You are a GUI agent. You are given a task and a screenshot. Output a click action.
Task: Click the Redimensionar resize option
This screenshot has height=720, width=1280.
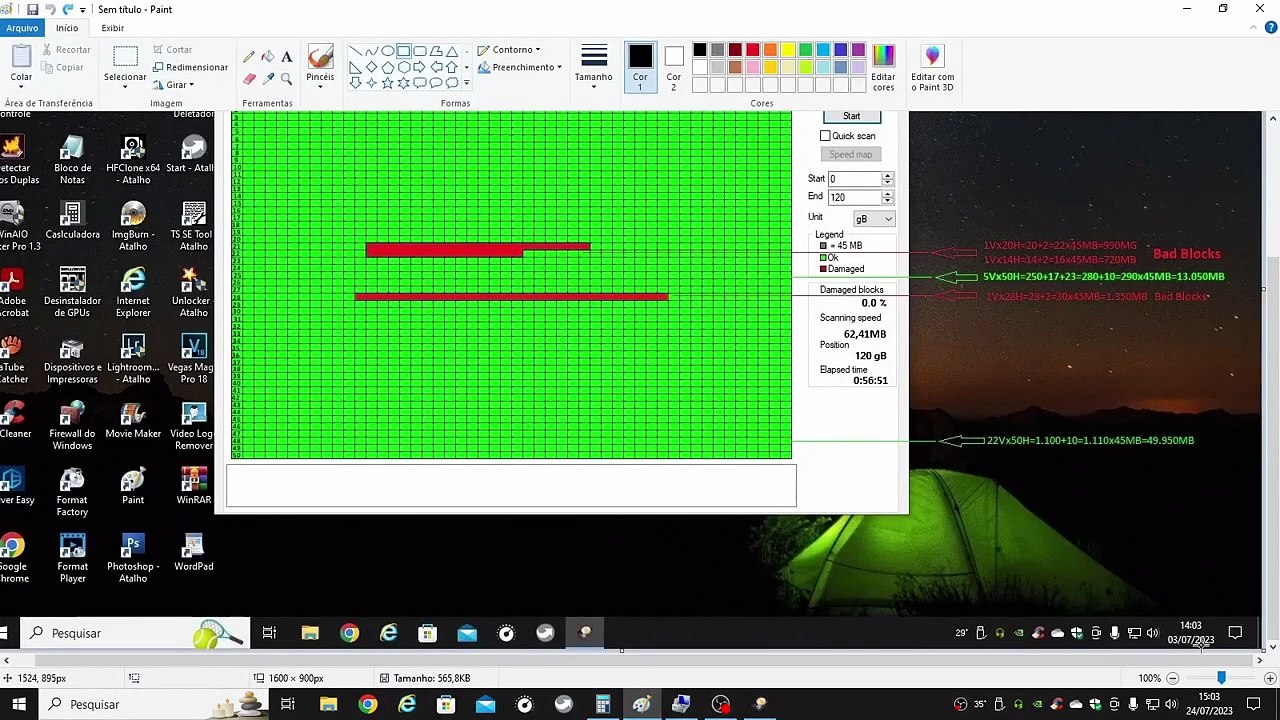point(189,67)
